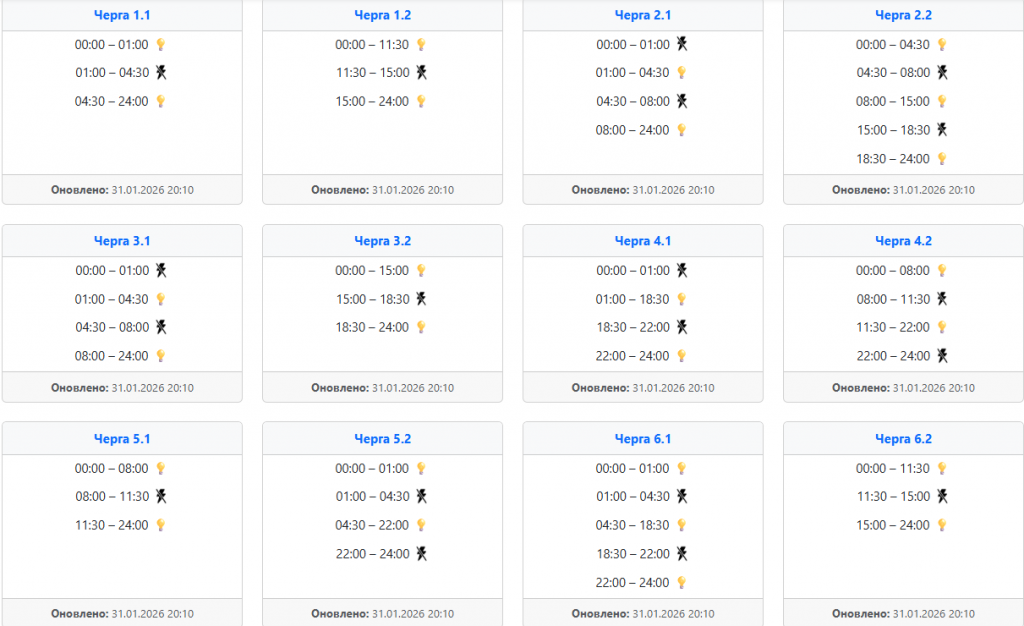Click light bulb for 01:00 – 04:30 in Черга 3.1
The image size is (1024, 626).
click(160, 299)
